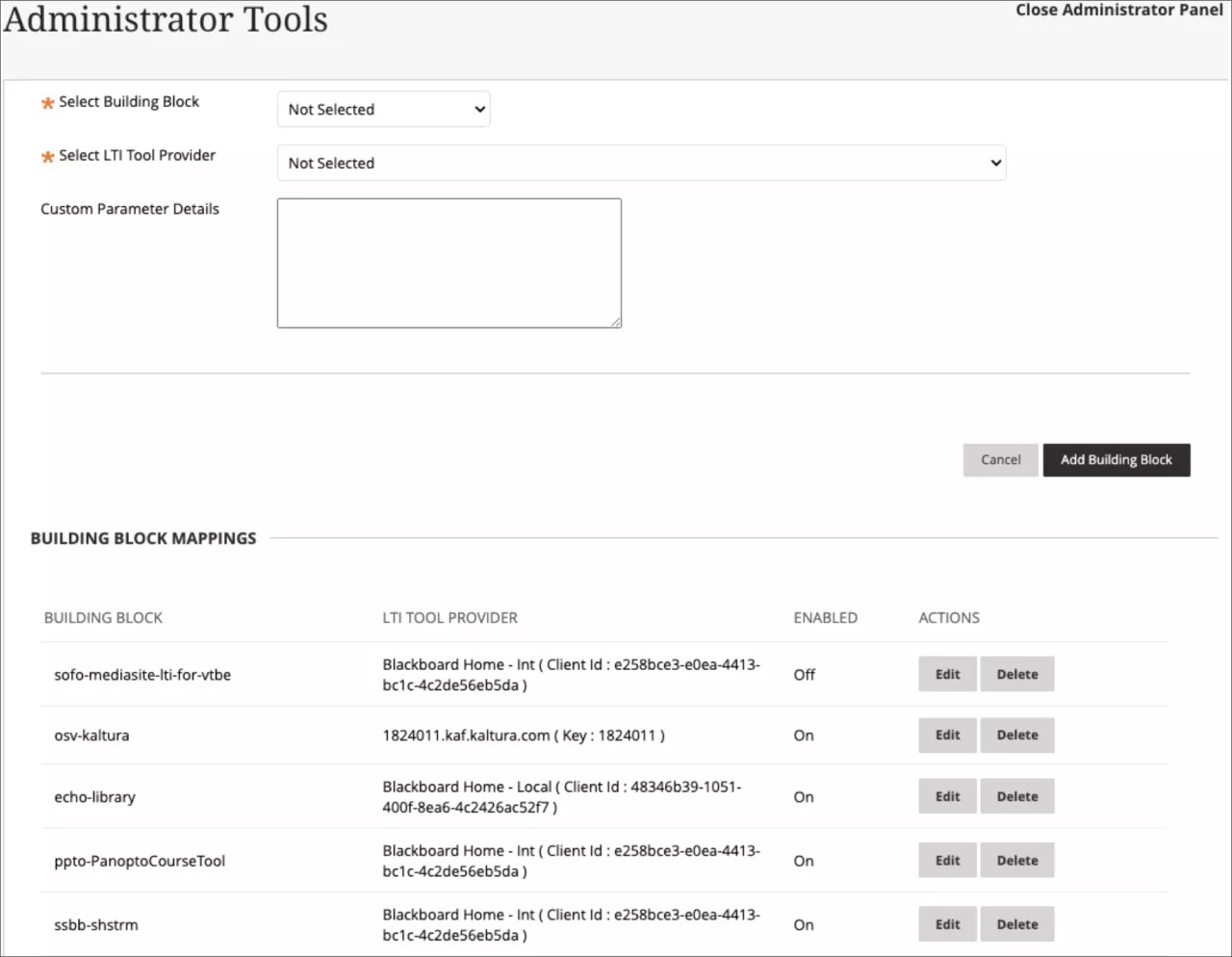This screenshot has width=1232, height=957.
Task: Delete the echo-library mapping
Action: (1016, 796)
